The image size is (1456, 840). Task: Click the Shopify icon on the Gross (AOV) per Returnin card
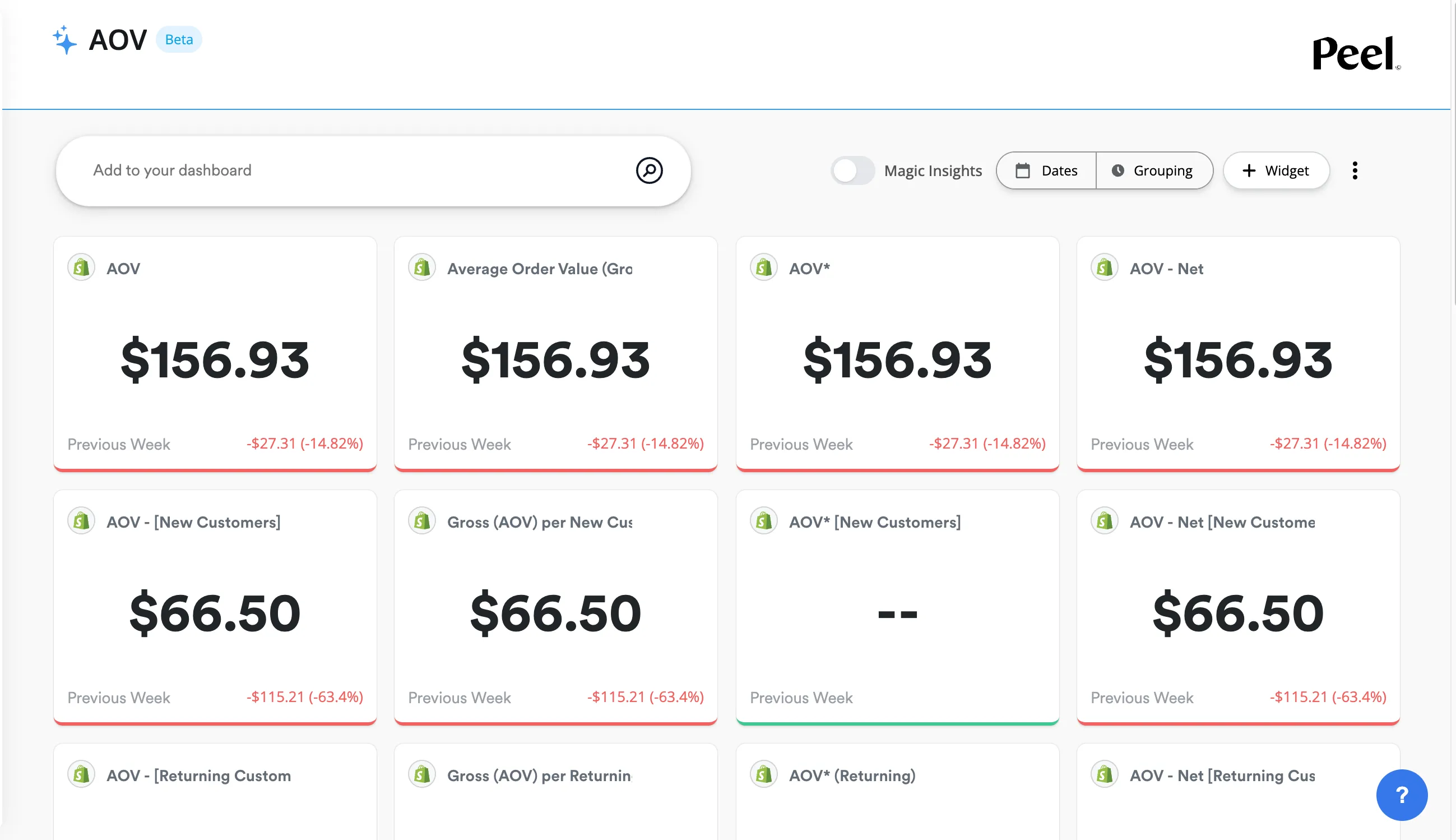(x=422, y=774)
